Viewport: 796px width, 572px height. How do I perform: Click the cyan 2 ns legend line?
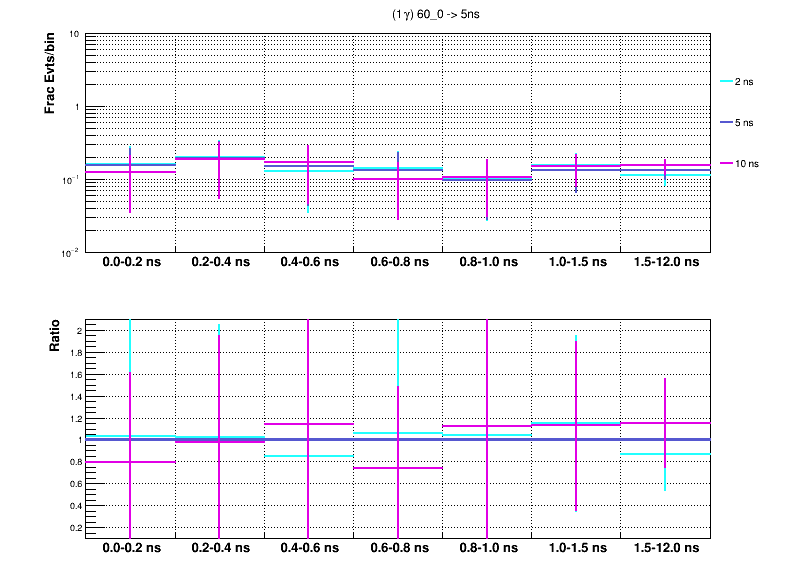point(726,81)
